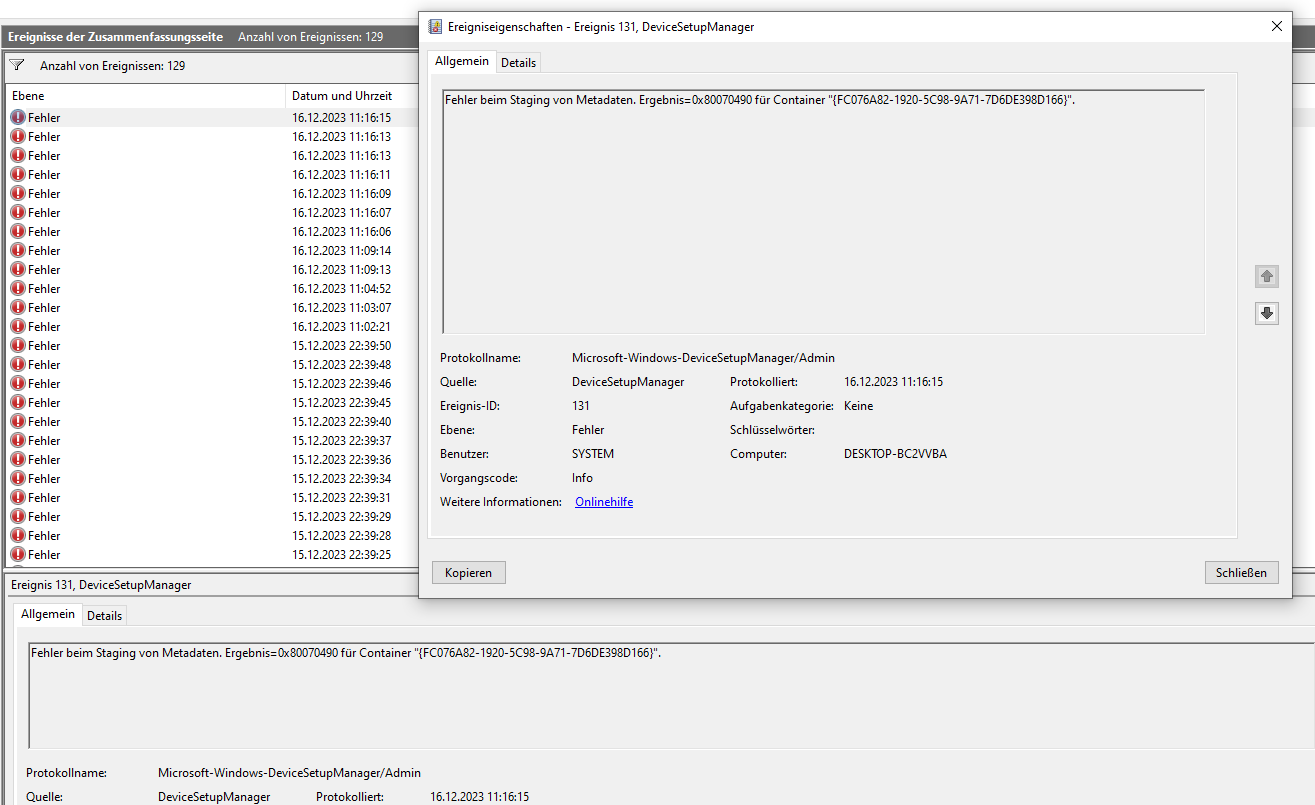Click error icon of row 15.12.2023 22:39:50
1315x805 pixels.
pos(18,345)
